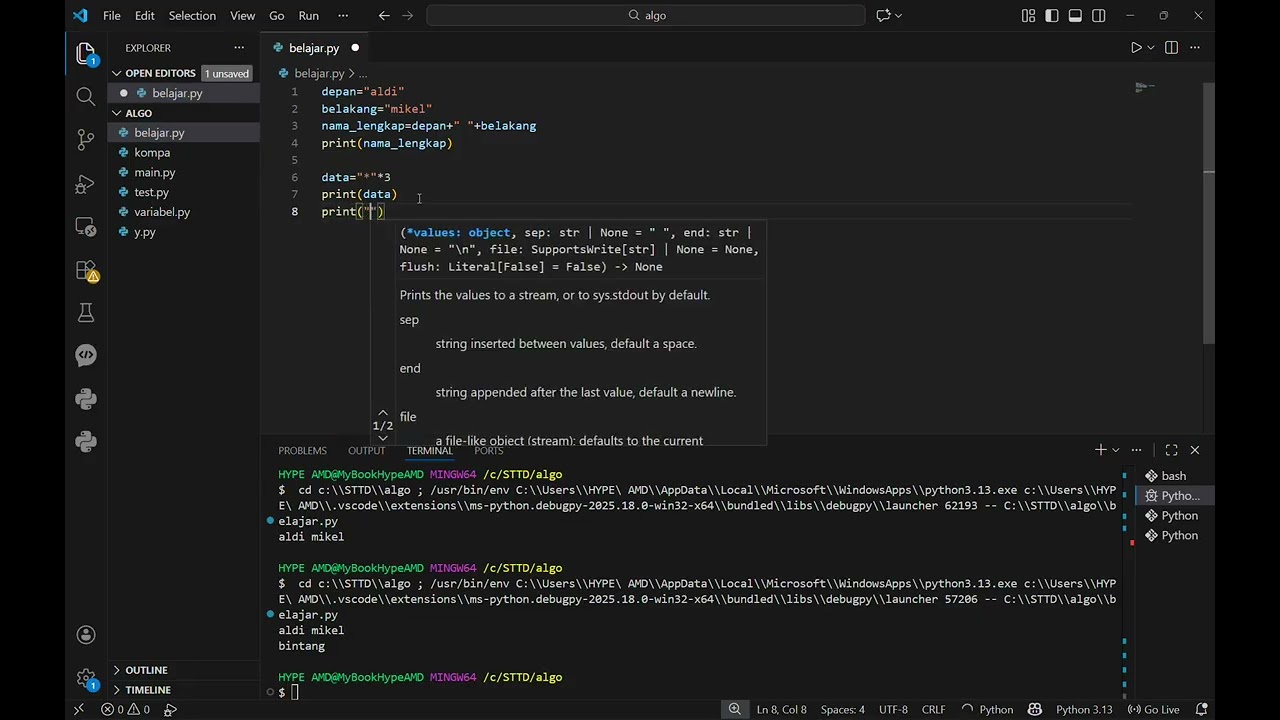Screen dimensions: 1280x720
Task: Open the Extensions view with warning badge
Action: pos(86,271)
